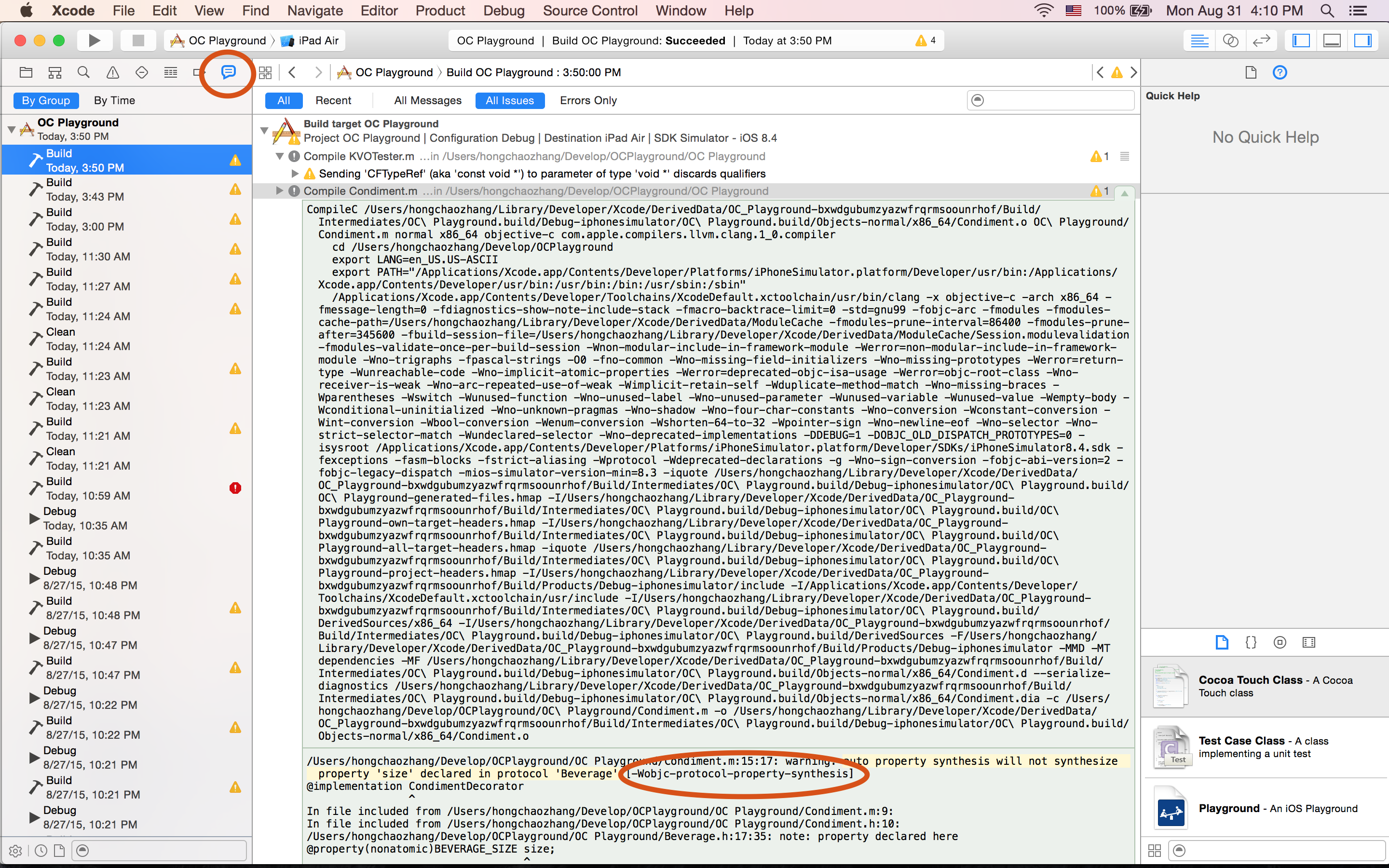Viewport: 1389px width, 868px height.
Task: Open the Find navigator magnifier icon
Action: pos(84,72)
